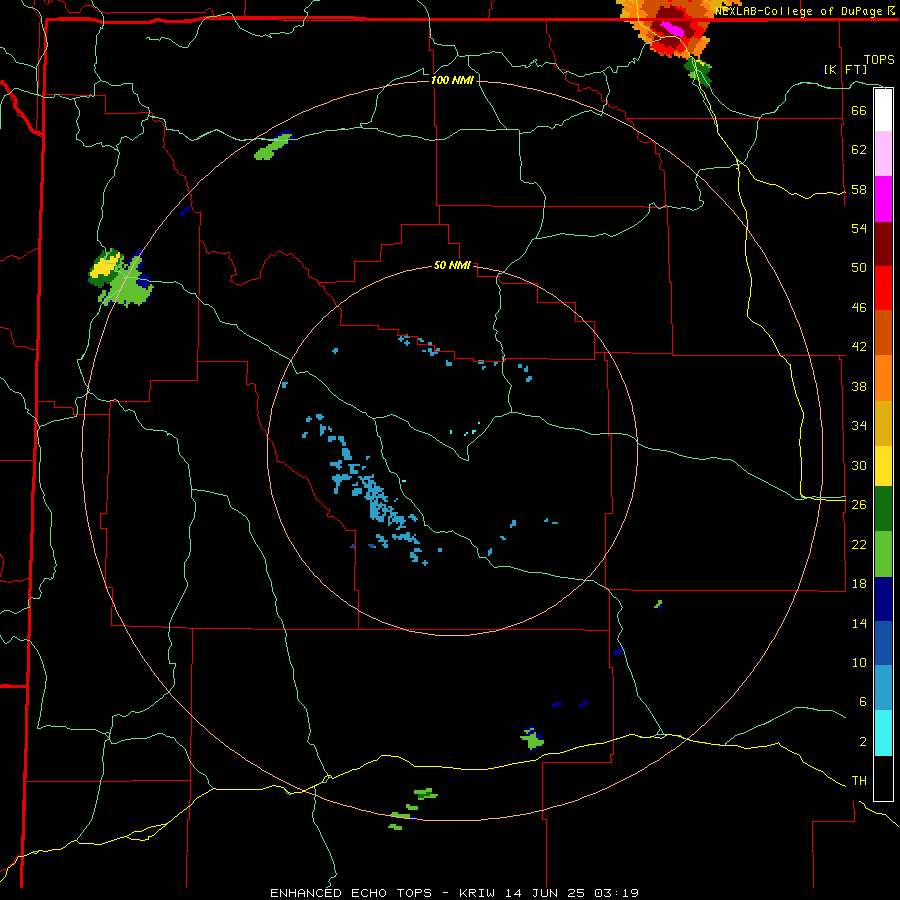Click legend value "10"
Screen dimensions: 900x900
click(859, 663)
